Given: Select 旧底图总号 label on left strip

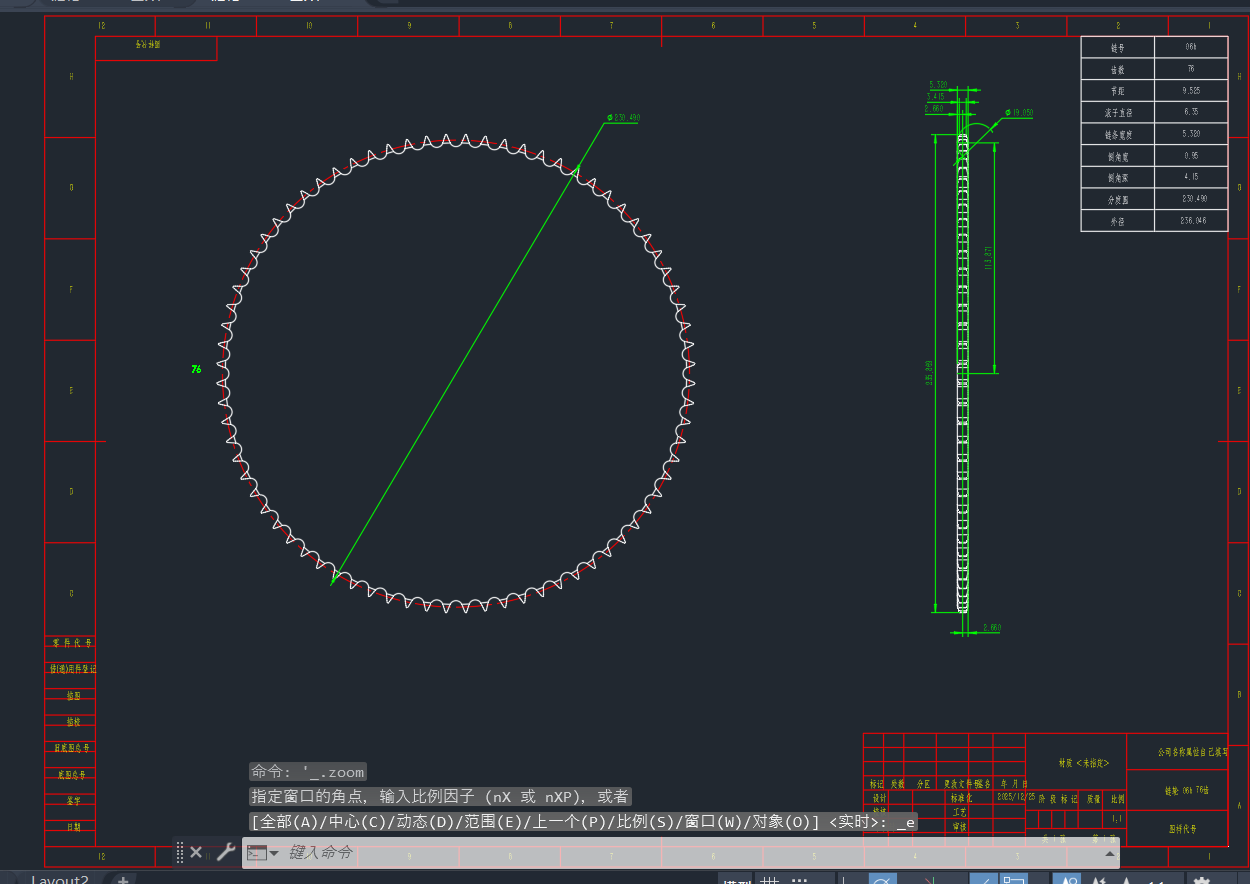Looking at the screenshot, I should (x=72, y=748).
